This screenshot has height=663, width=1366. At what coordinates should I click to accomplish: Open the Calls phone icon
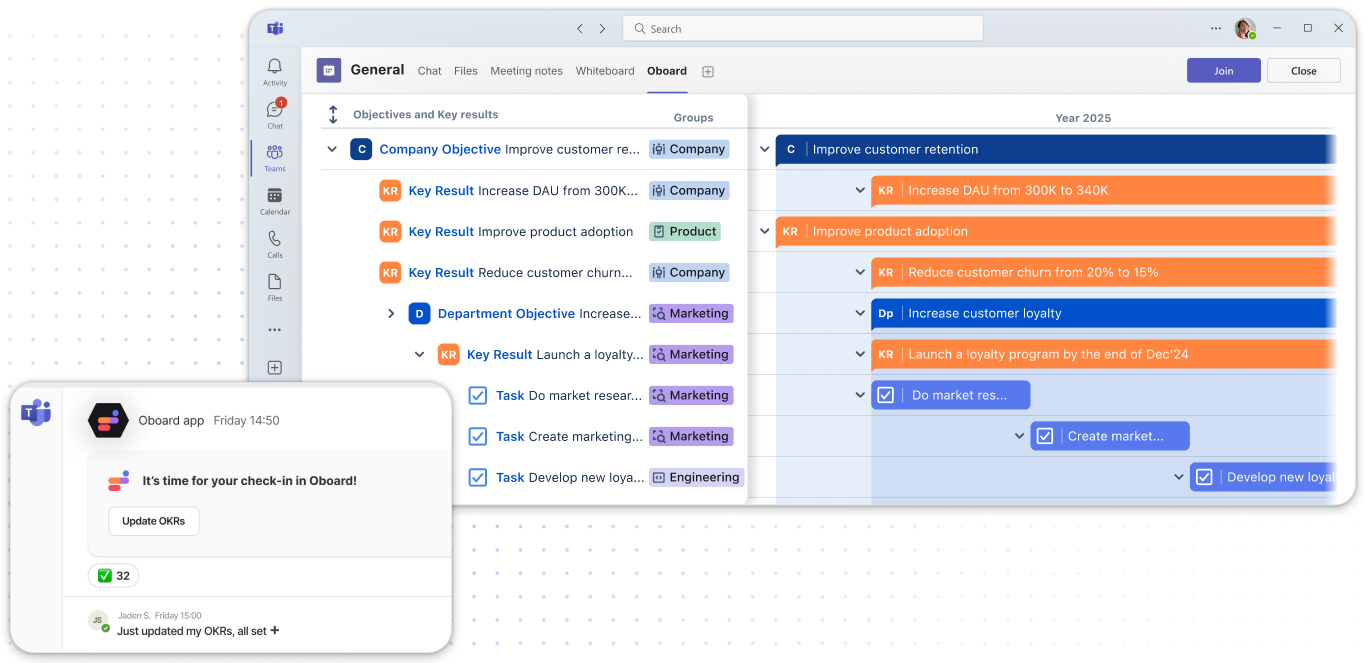(x=274, y=238)
